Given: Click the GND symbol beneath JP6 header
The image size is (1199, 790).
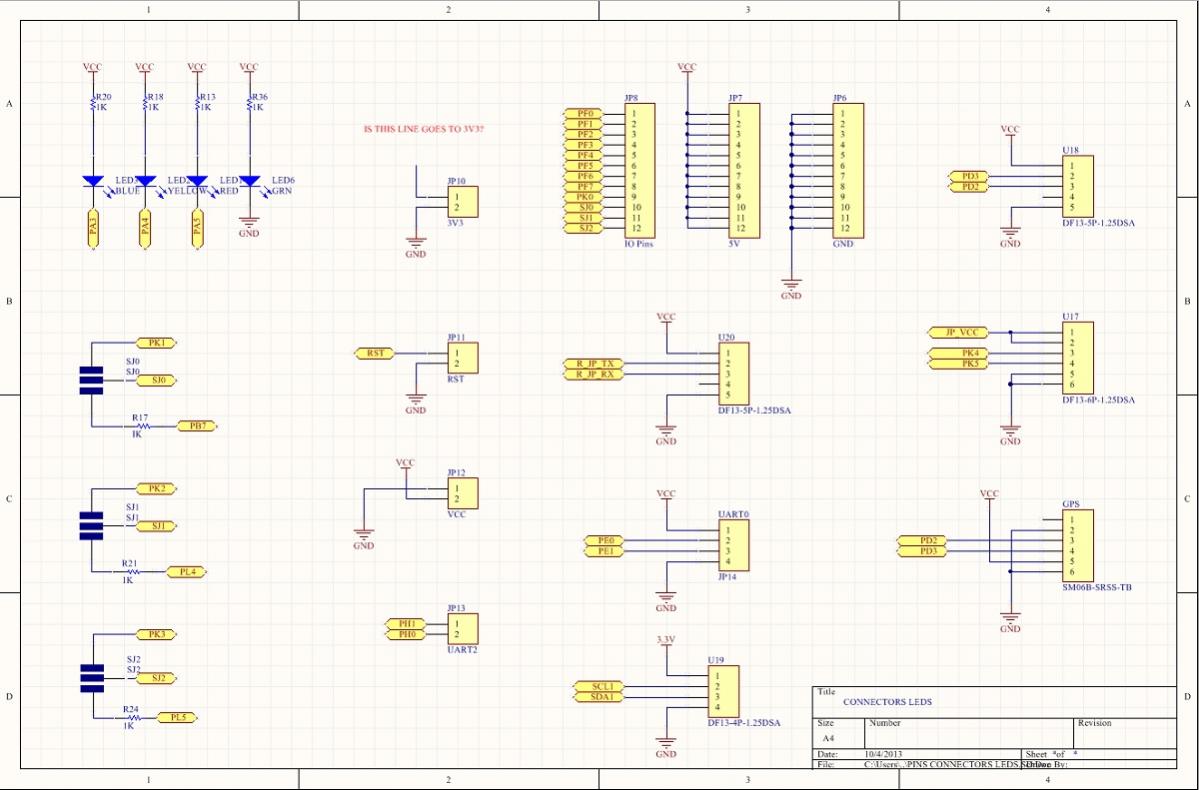Looking at the screenshot, I should (x=791, y=289).
